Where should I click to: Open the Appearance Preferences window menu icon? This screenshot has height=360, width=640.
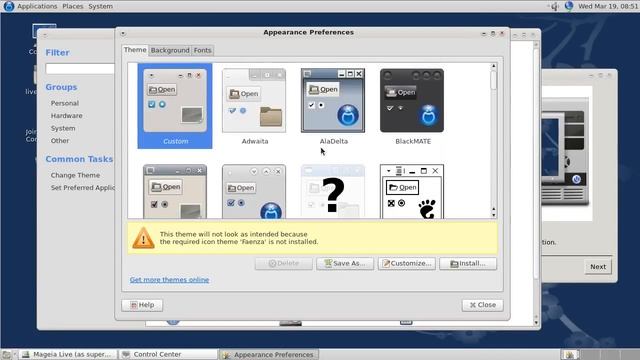(123, 33)
